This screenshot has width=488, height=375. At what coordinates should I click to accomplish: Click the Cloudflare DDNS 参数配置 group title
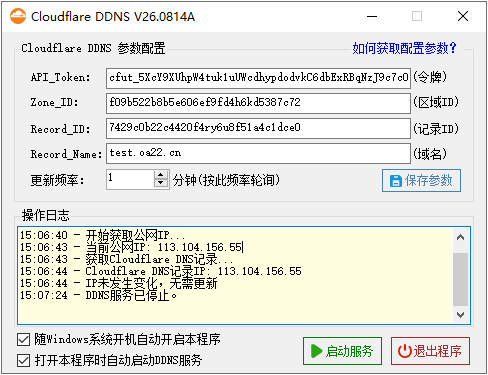(93, 48)
